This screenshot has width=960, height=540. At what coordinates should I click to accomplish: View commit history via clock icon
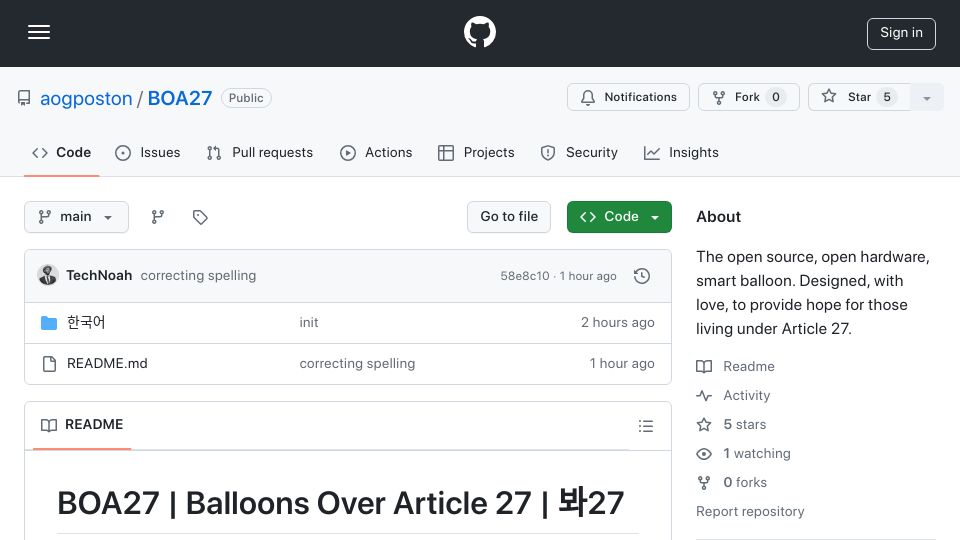tap(642, 276)
